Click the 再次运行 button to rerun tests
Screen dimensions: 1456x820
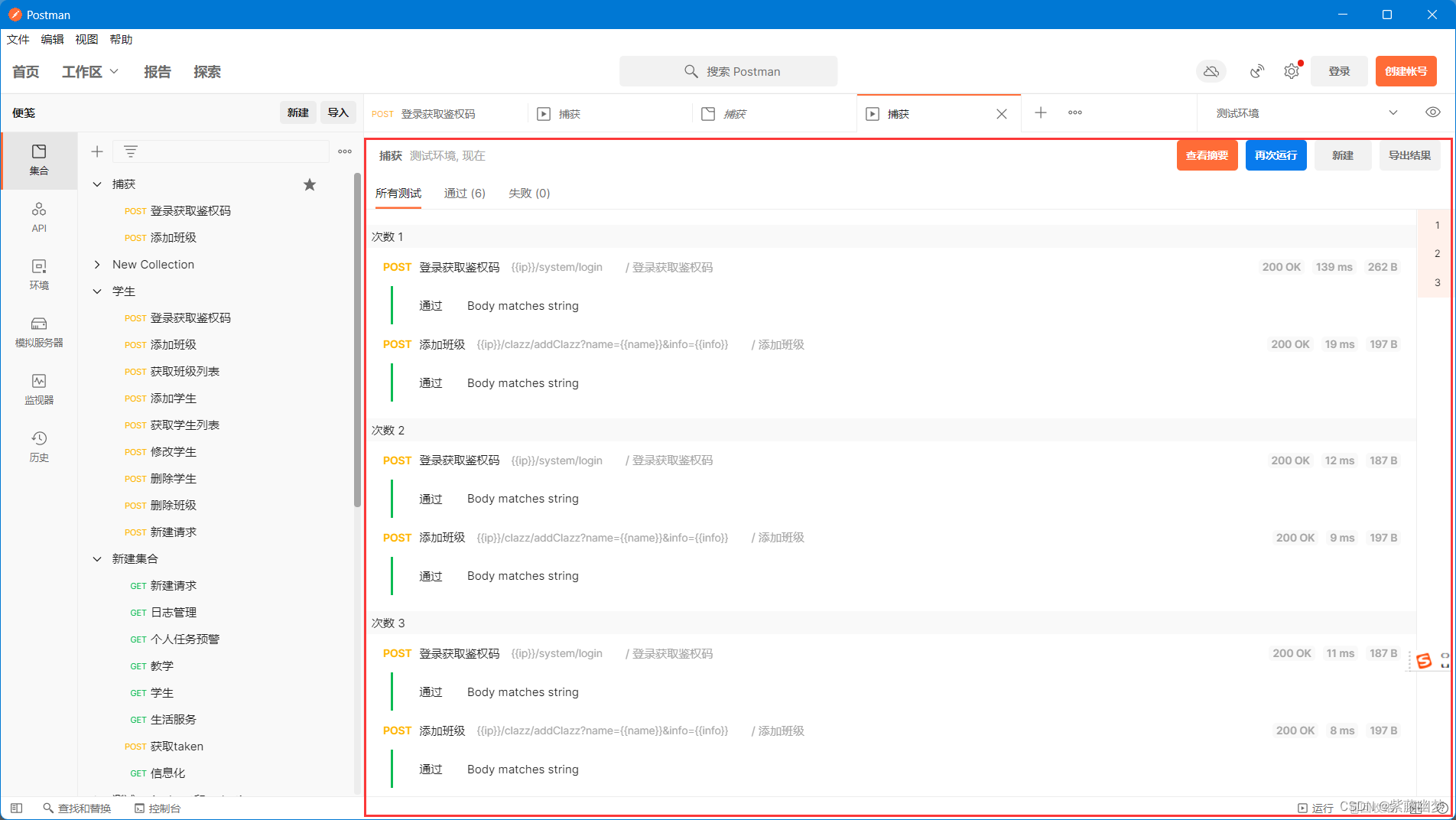pyautogui.click(x=1275, y=155)
